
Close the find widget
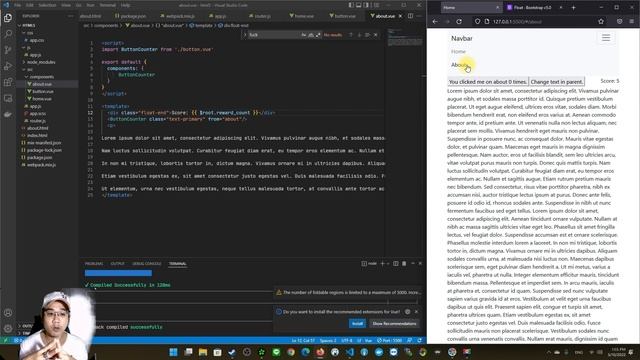pos(376,35)
